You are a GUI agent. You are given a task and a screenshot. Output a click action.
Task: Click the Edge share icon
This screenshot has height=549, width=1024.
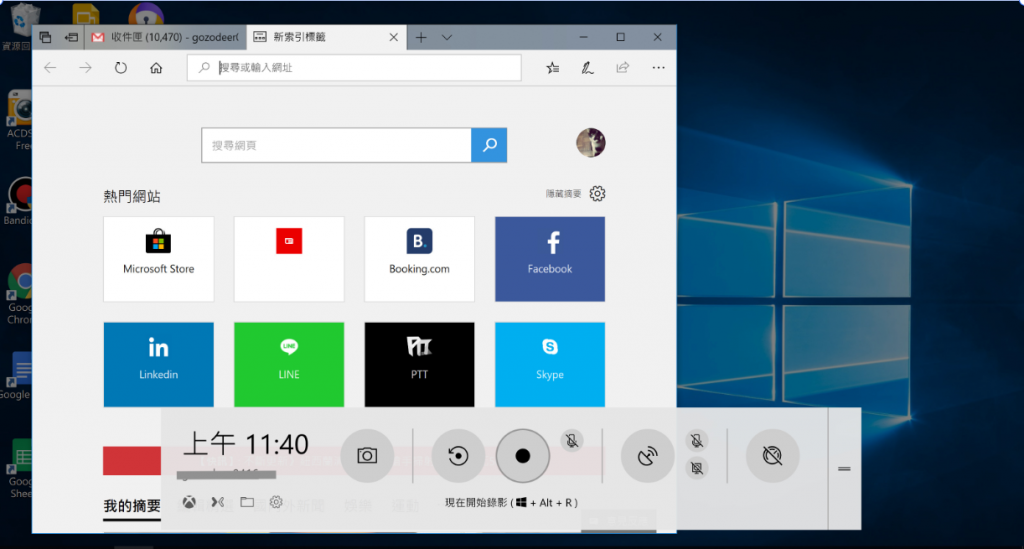[x=622, y=68]
